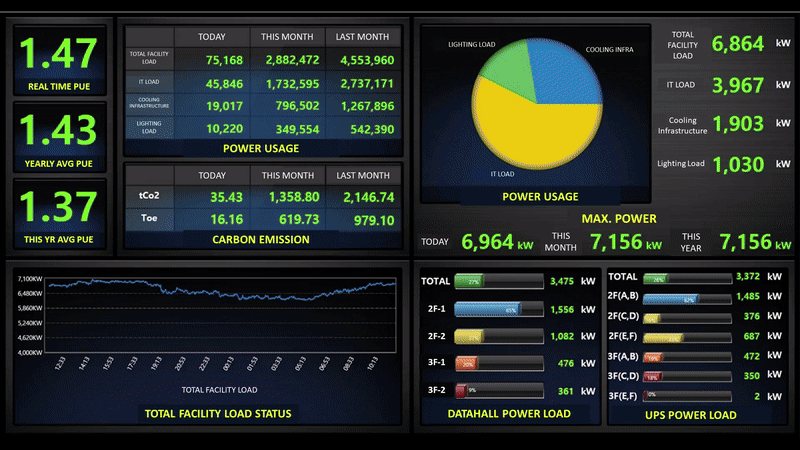
Task: Click the This Year max power 7,156 value
Action: [745, 242]
